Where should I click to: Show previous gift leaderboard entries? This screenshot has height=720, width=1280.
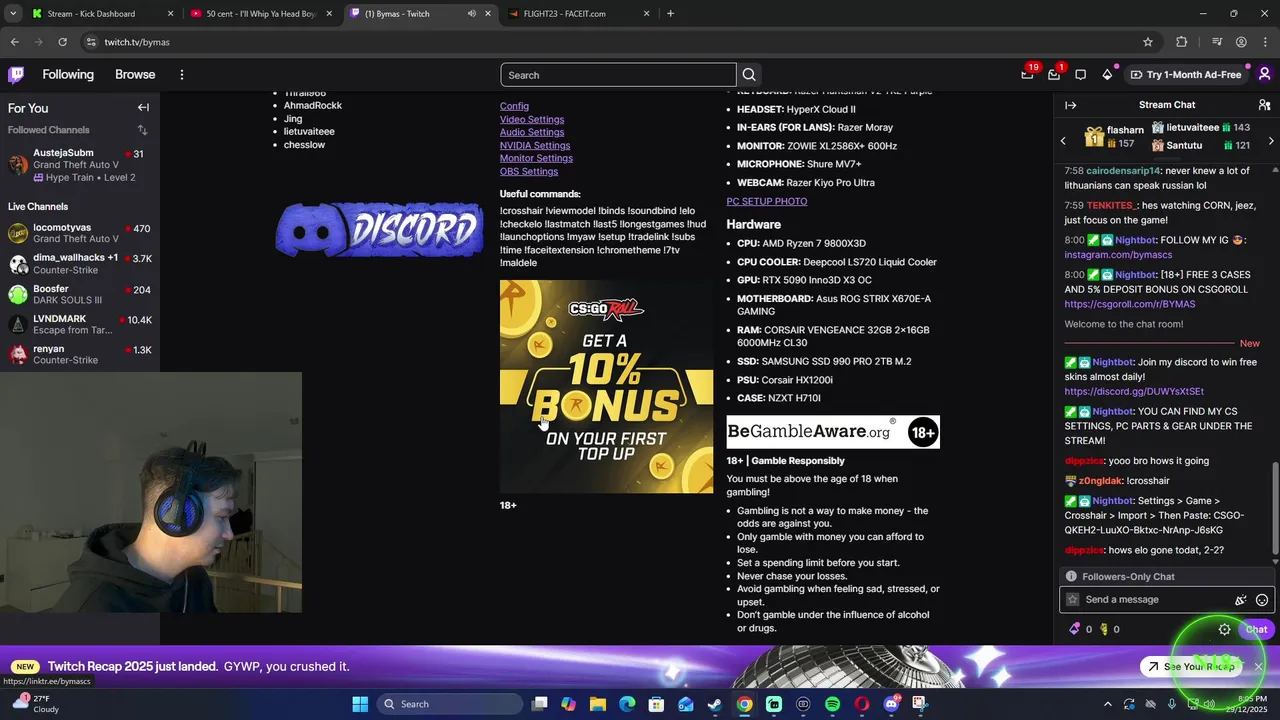tap(1063, 141)
